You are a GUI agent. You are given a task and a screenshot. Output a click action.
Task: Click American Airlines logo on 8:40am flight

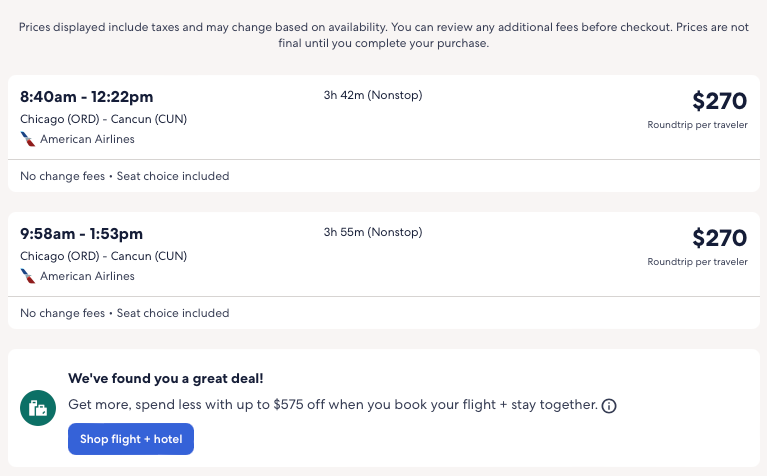(x=28, y=139)
